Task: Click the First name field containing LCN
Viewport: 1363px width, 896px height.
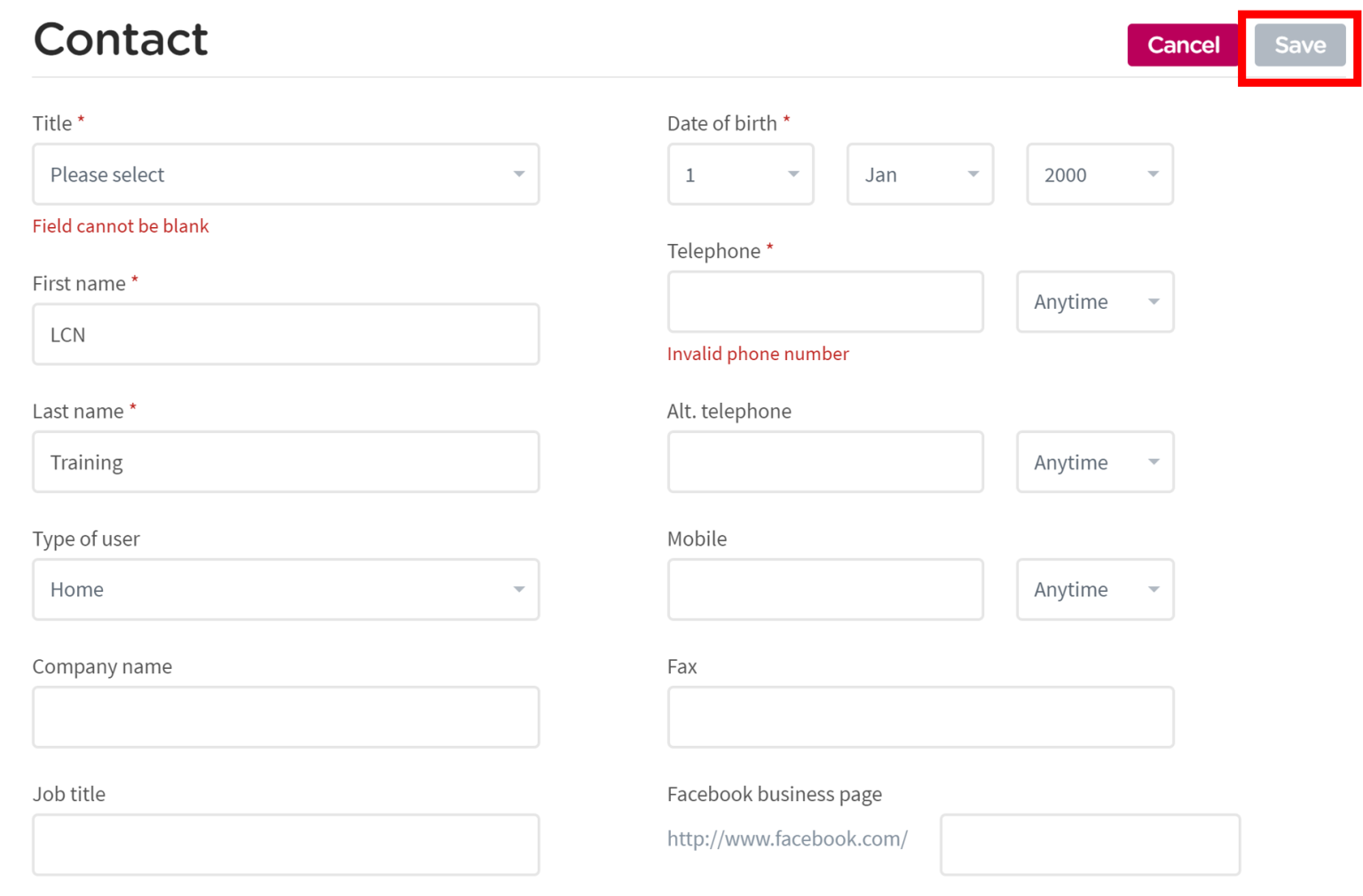Action: (x=286, y=334)
